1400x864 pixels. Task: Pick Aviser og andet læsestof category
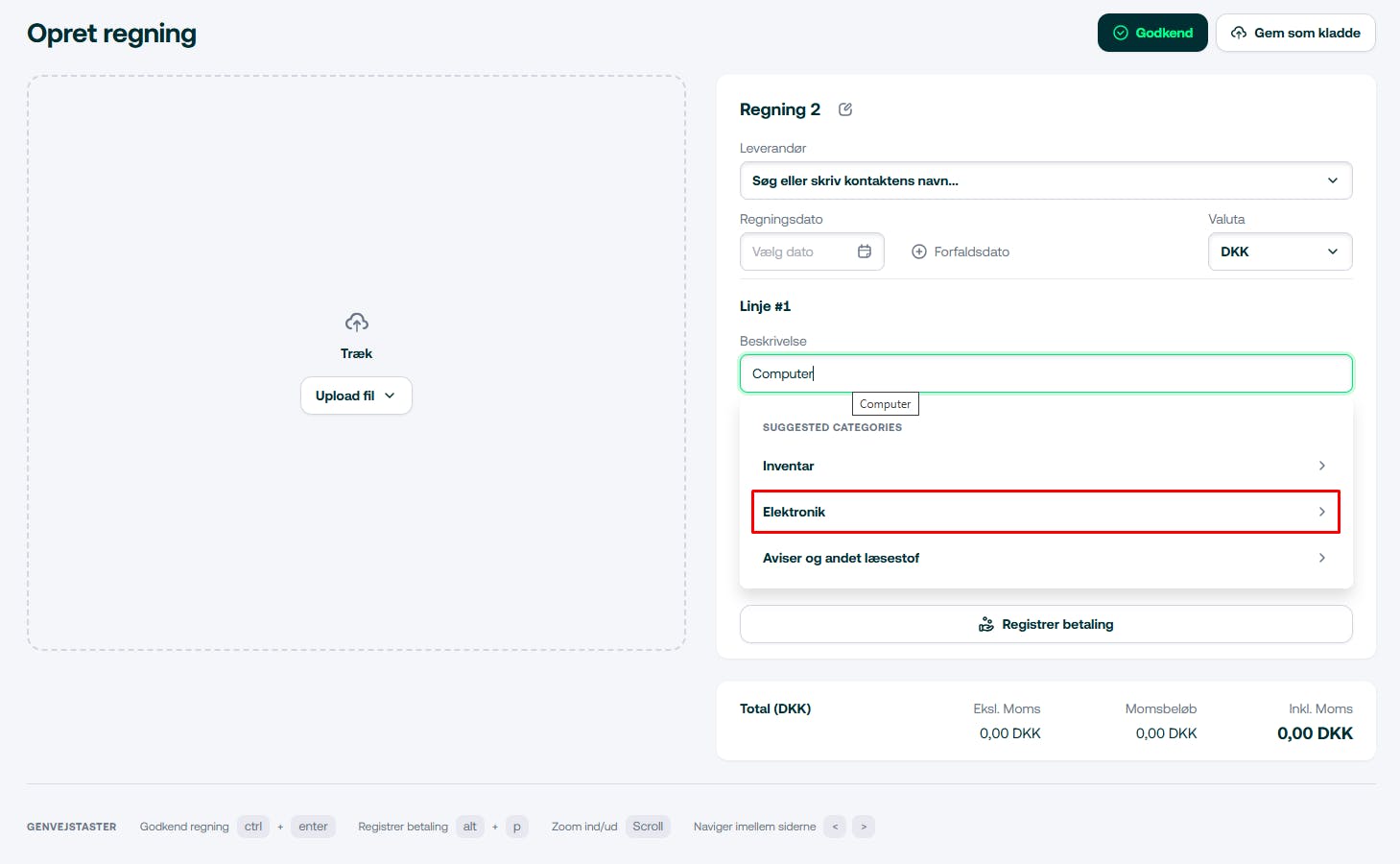point(1045,558)
